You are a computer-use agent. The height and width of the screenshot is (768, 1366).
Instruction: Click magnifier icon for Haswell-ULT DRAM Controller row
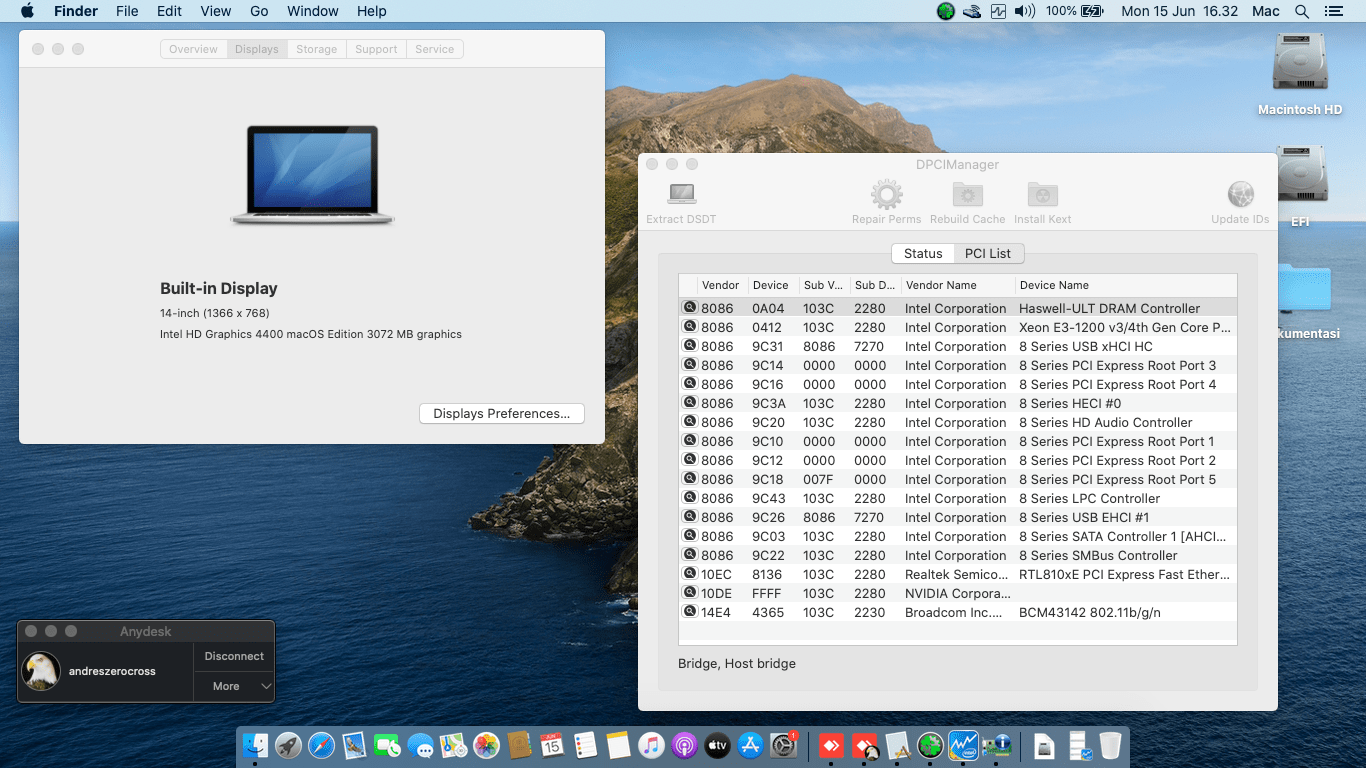690,308
